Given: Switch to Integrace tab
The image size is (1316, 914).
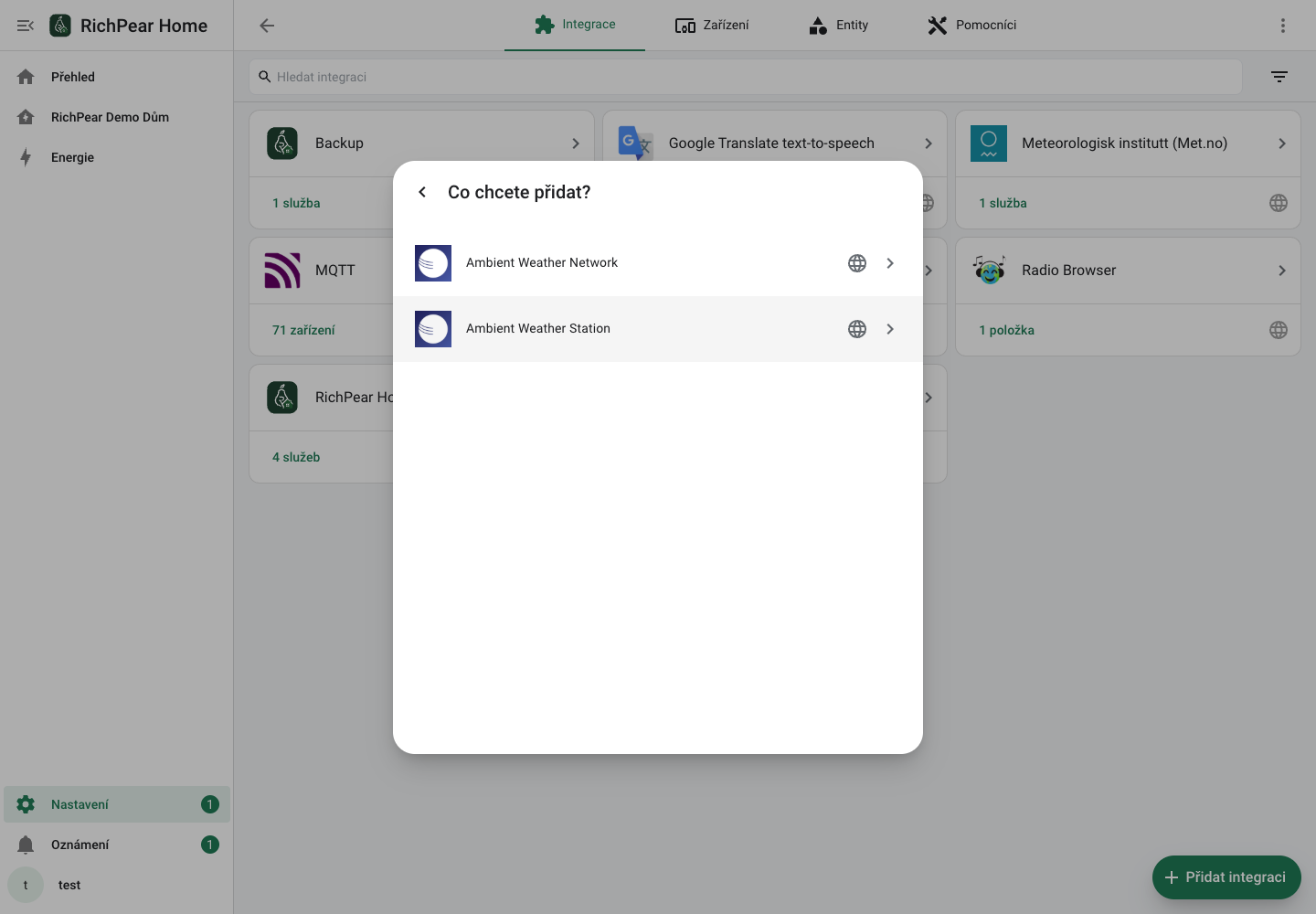Looking at the screenshot, I should 575,25.
